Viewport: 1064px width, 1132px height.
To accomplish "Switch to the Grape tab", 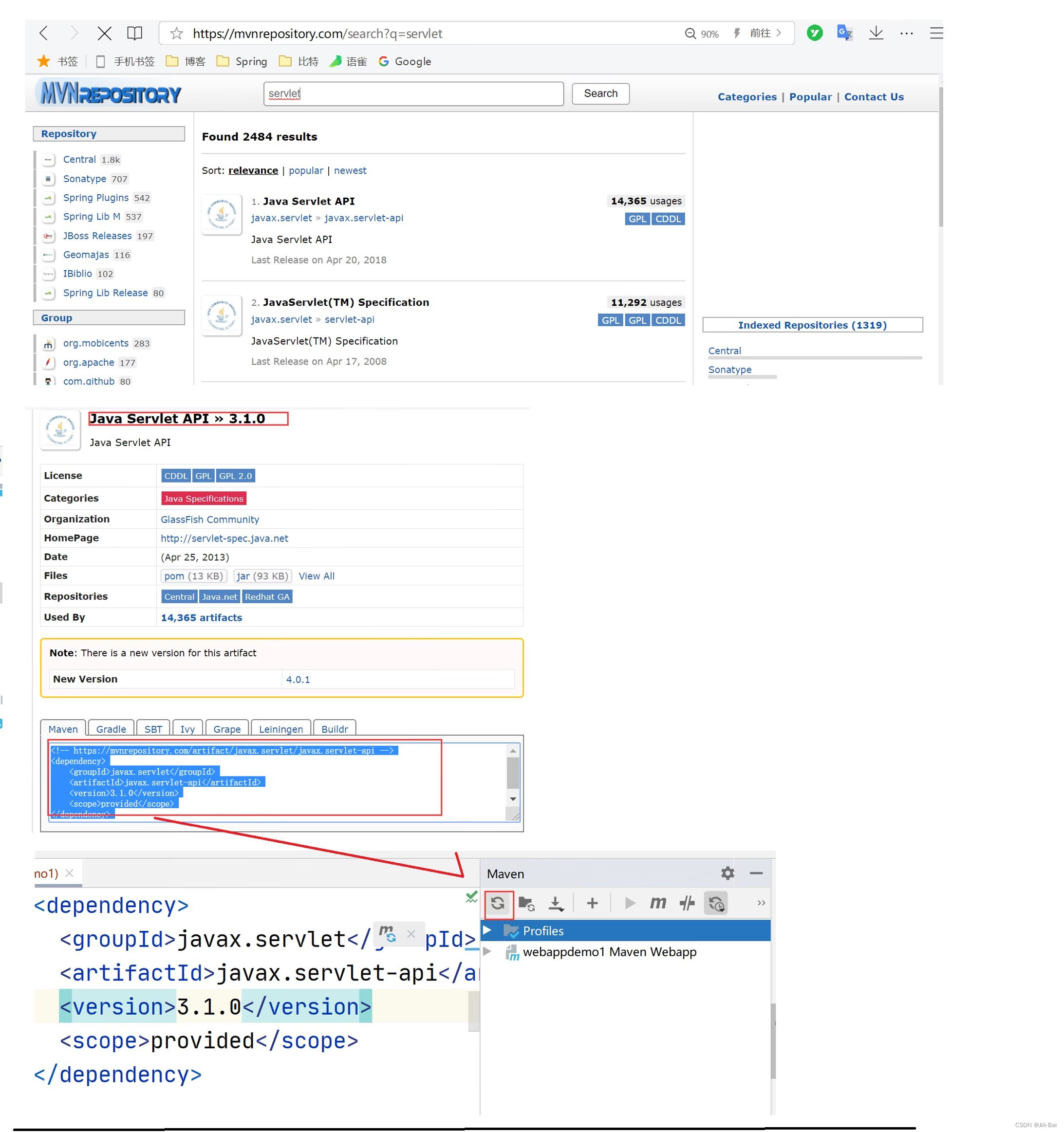I will click(227, 729).
